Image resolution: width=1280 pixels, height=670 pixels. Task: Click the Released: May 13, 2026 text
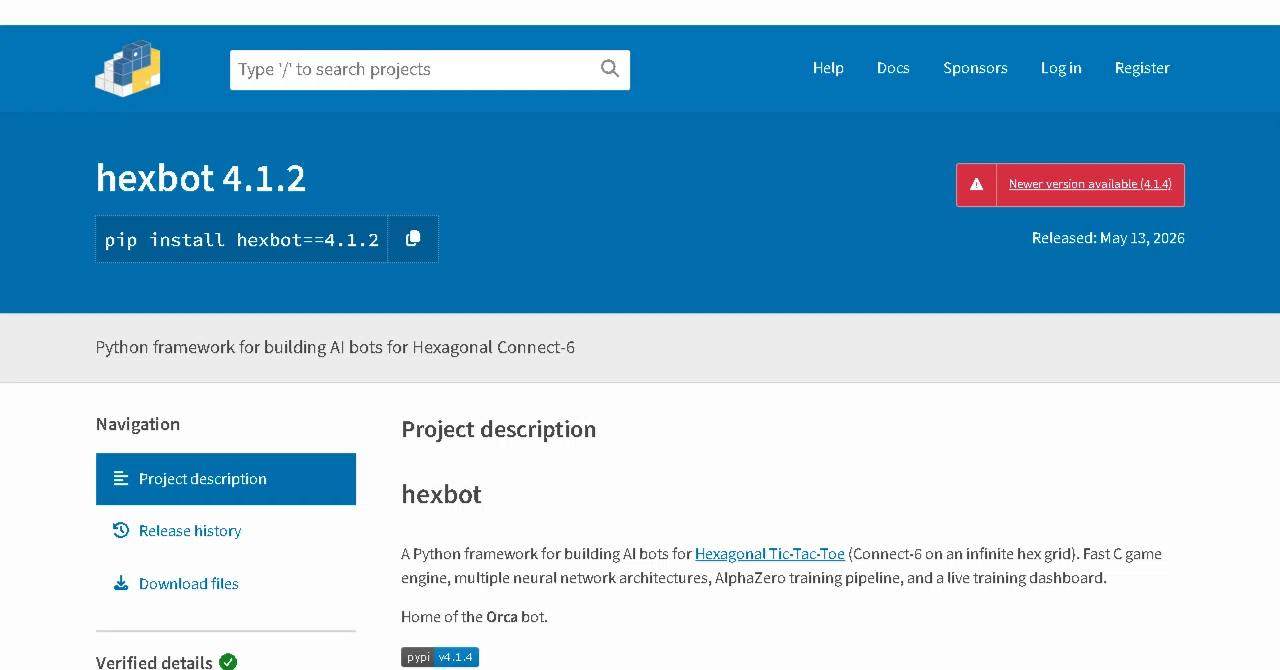[x=1108, y=238]
